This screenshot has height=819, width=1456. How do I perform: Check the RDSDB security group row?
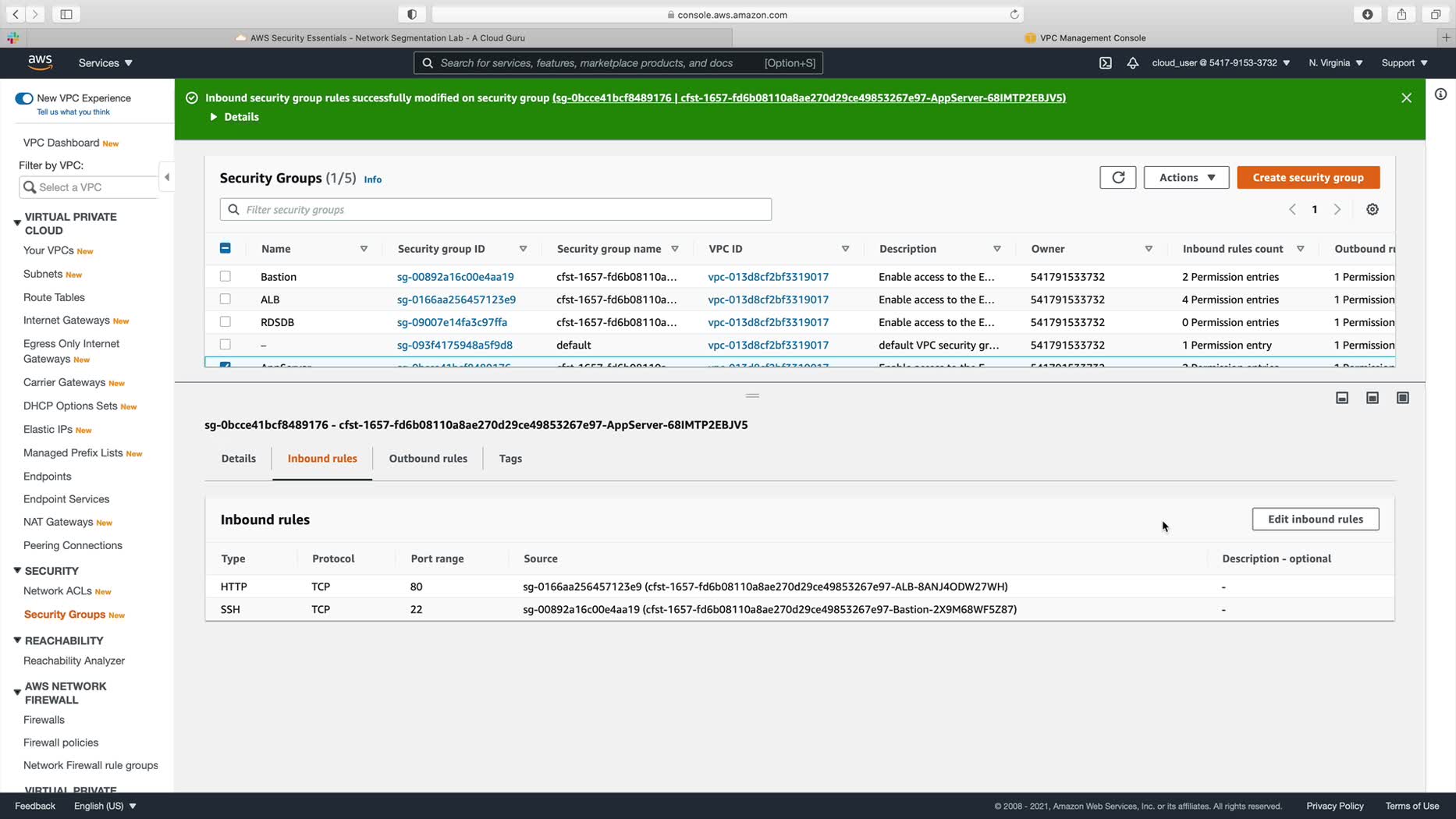tap(226, 321)
